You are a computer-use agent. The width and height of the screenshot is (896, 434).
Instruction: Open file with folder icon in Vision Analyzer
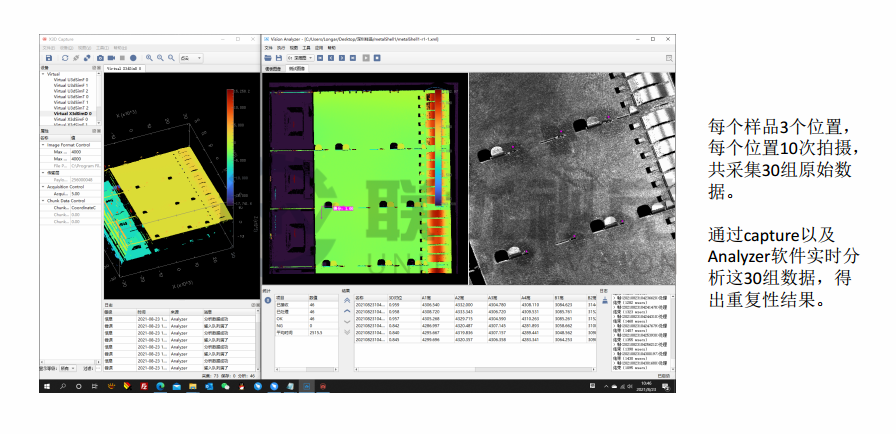coord(268,58)
